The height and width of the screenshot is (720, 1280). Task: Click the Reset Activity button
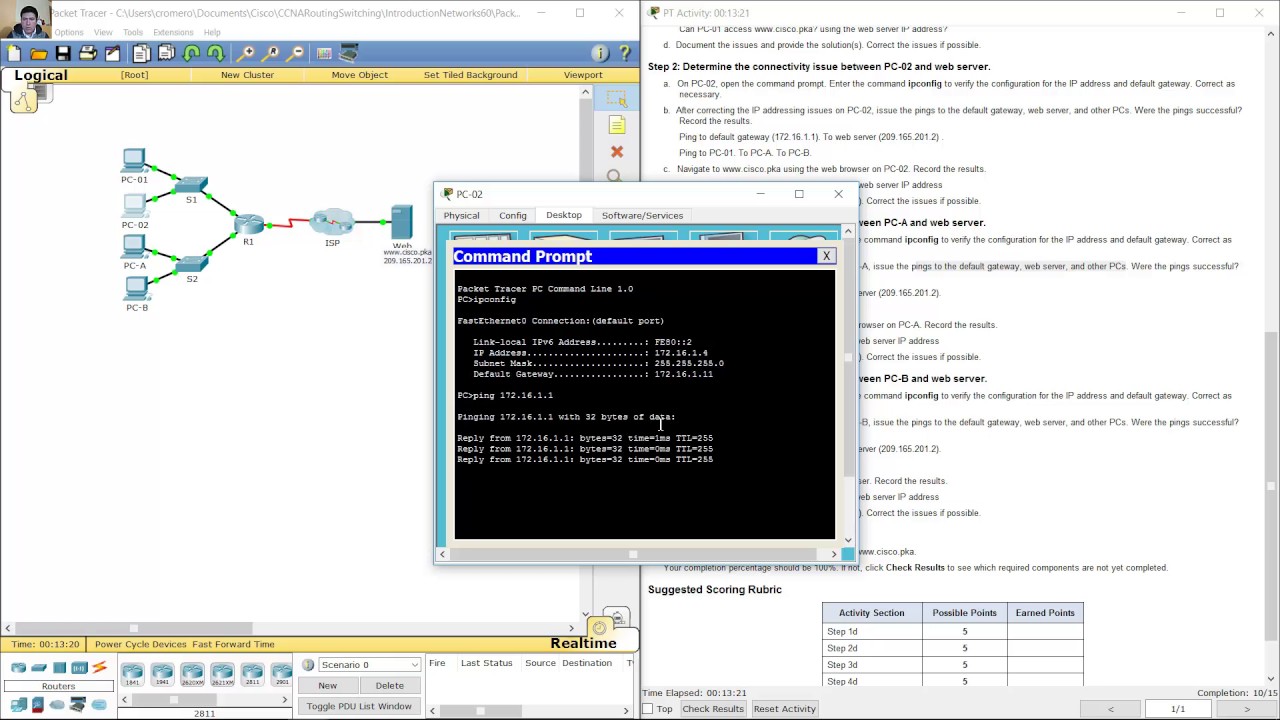[785, 709]
